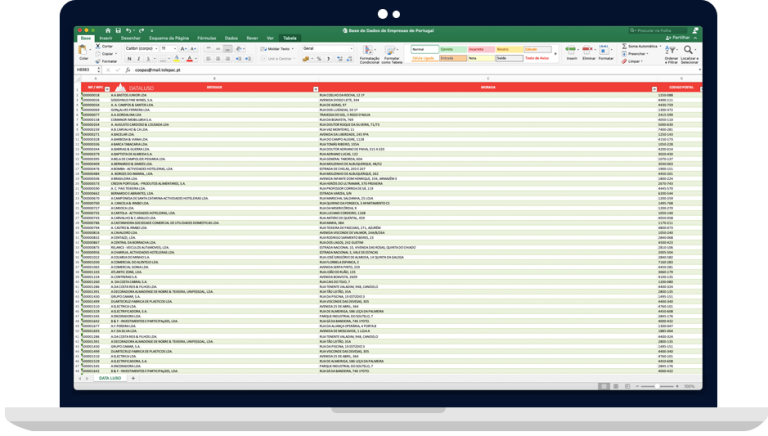Image resolution: width=768 pixels, height=436 pixels.
Task: Expand the cell styles gallery arrow
Action: coord(555,53)
